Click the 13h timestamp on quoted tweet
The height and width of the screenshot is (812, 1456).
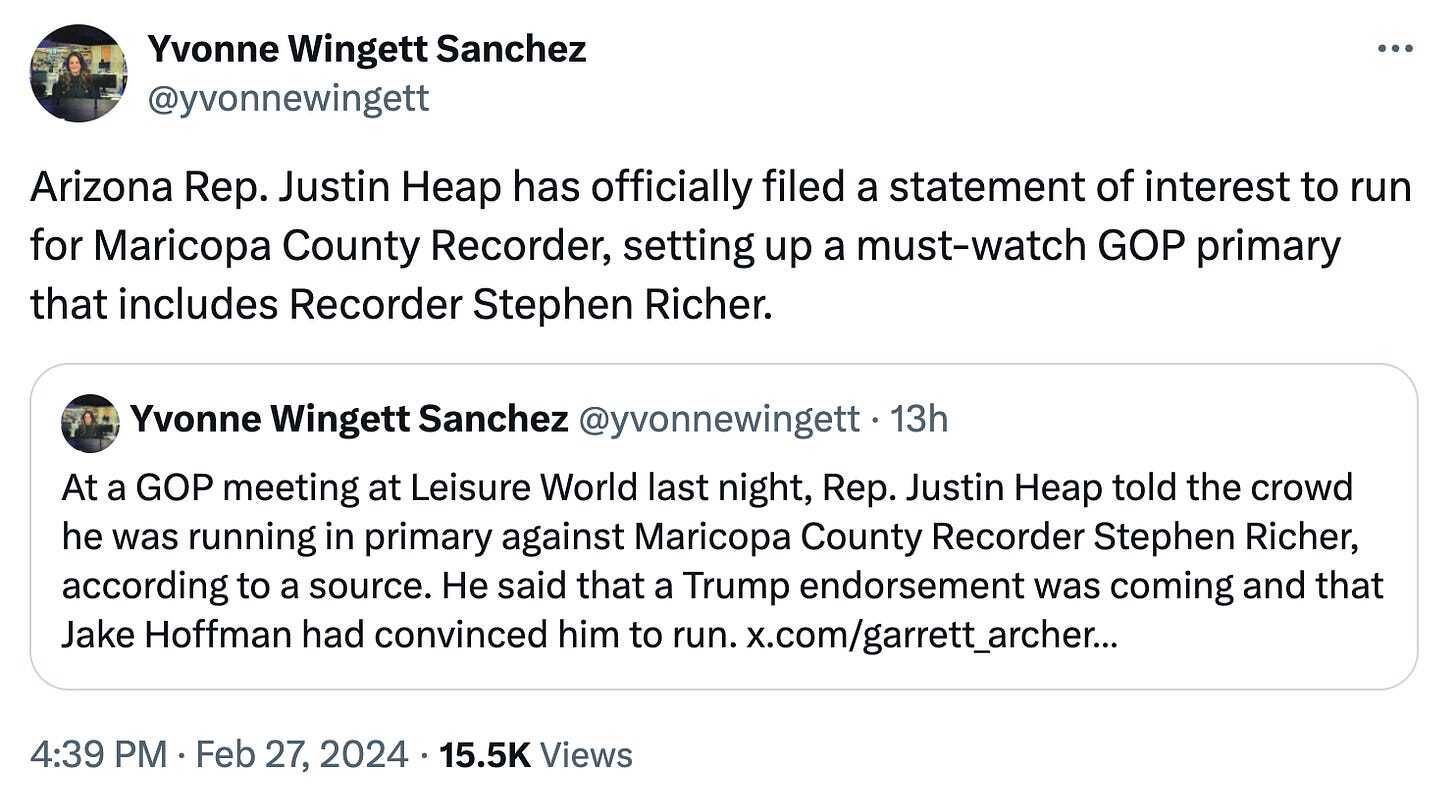[x=918, y=420]
